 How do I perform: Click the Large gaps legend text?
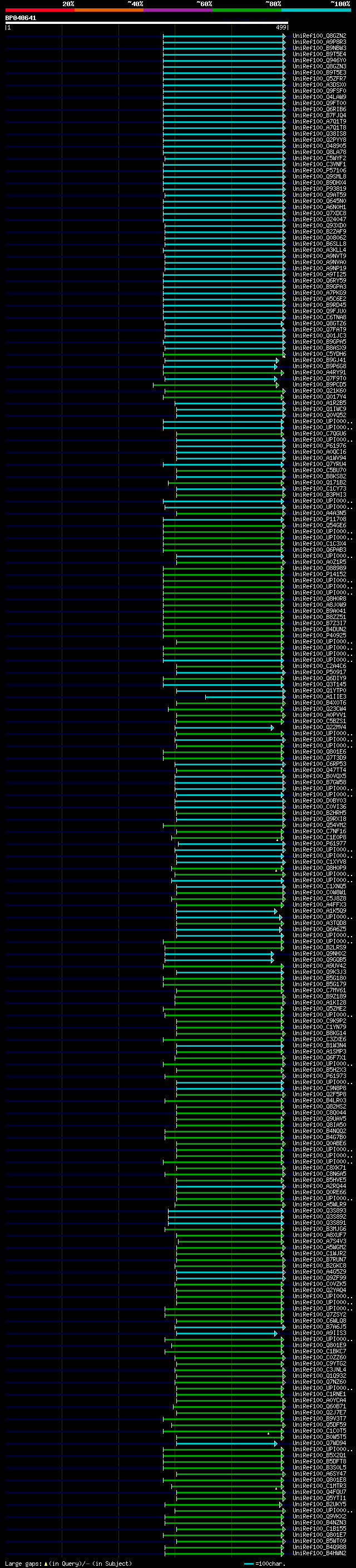point(68,1563)
